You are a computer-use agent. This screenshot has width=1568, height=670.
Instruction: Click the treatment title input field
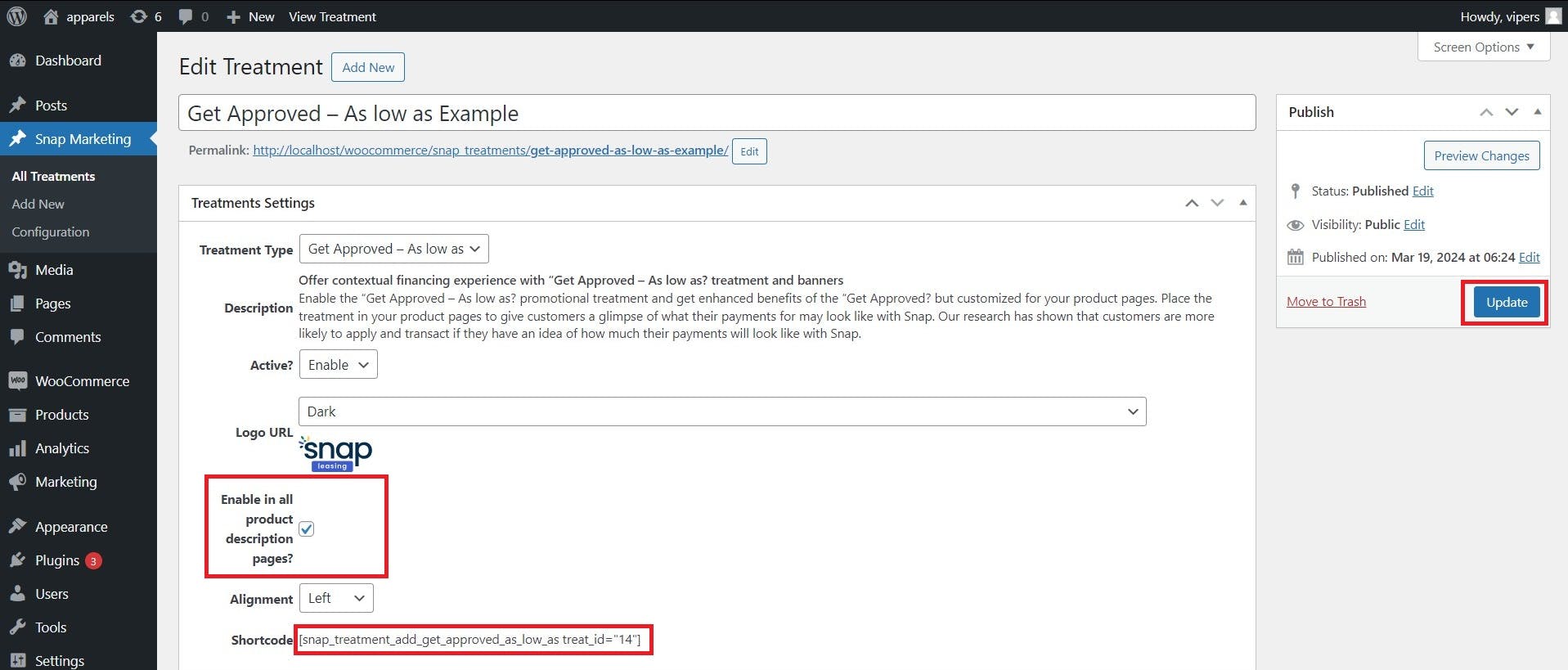pos(717,113)
